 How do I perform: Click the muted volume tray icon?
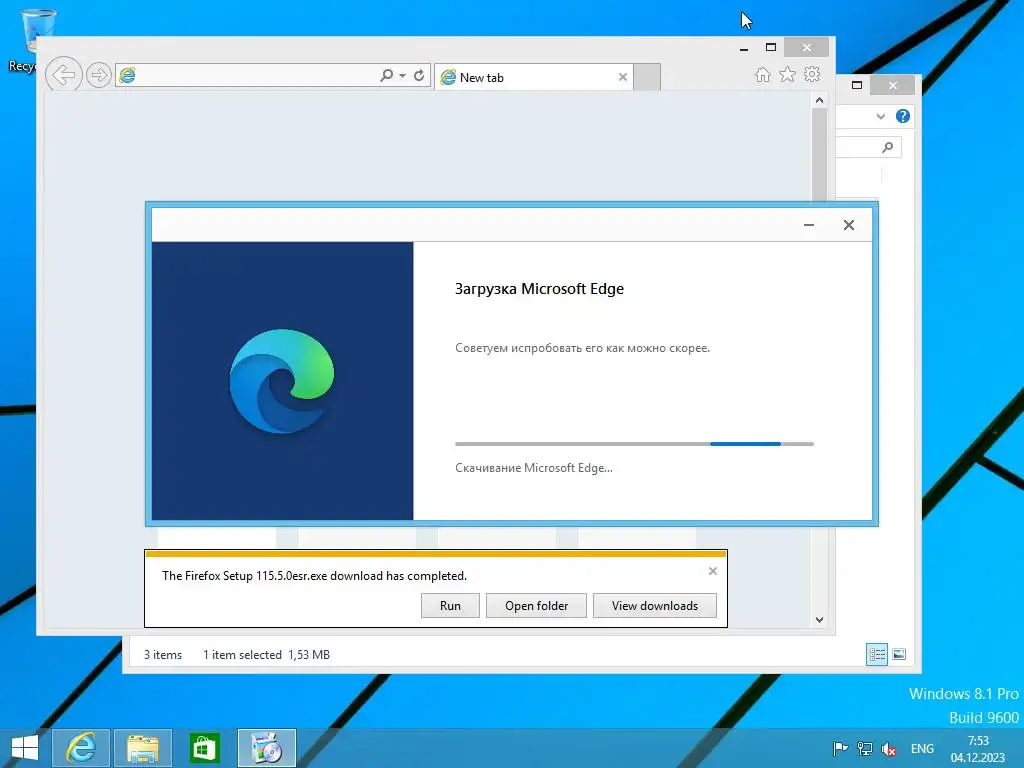coord(889,749)
